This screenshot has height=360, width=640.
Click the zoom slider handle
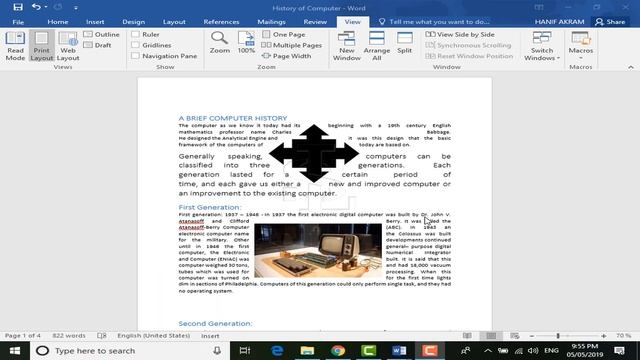[558, 336]
